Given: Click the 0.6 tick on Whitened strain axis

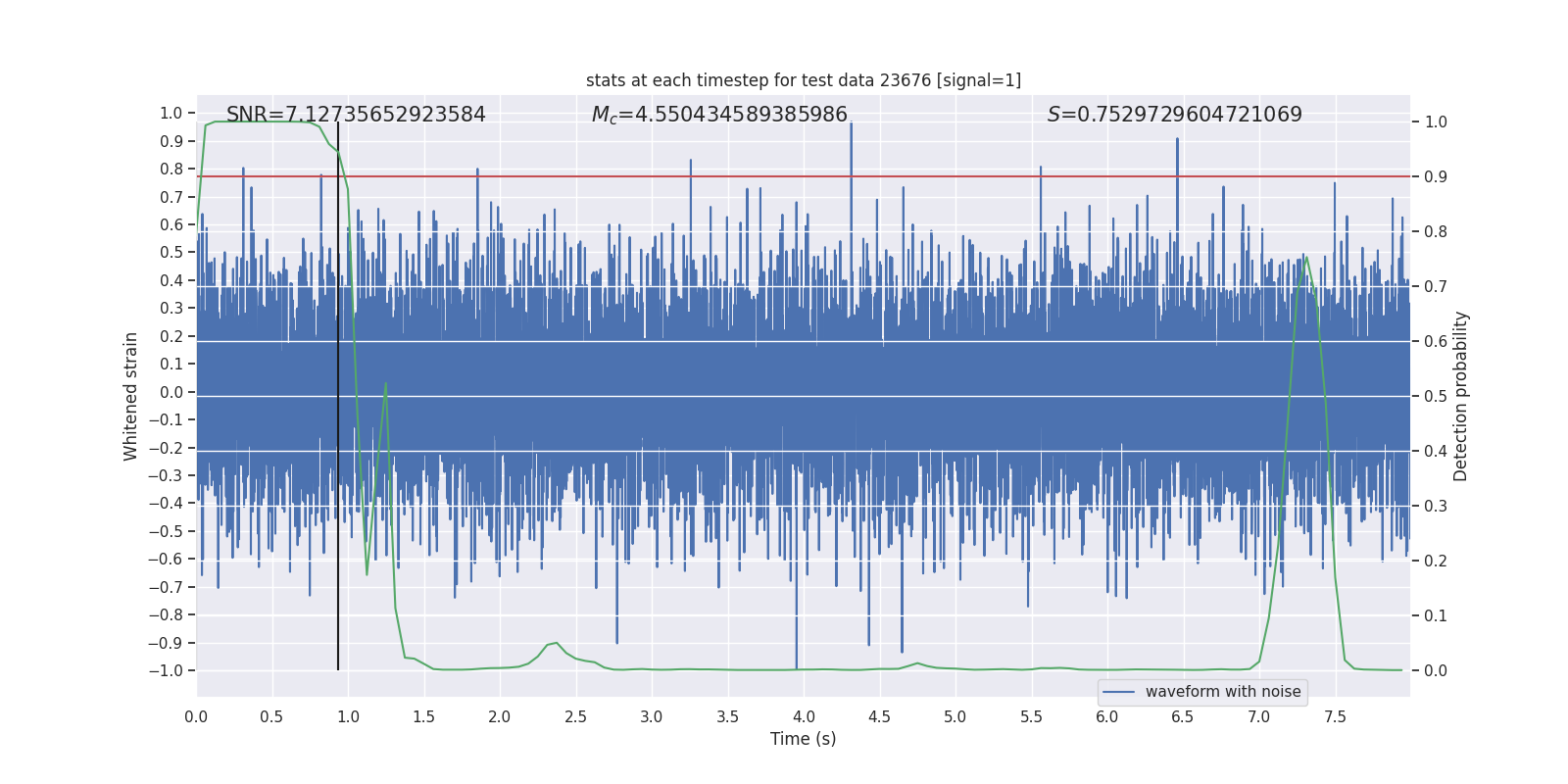Looking at the screenshot, I should [x=171, y=225].
